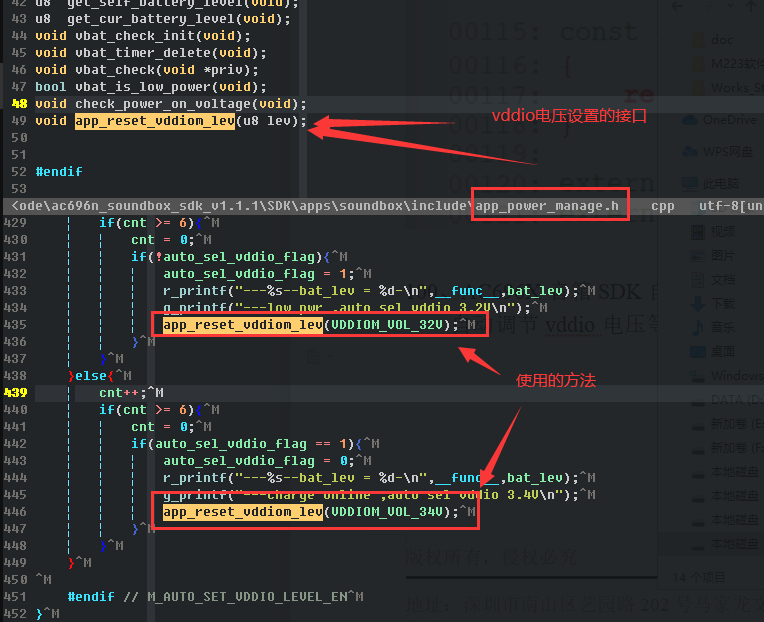Click app_reset_vddiom_lev(VDDIOM_VOL_34V) call
764x622 pixels.
(311, 511)
